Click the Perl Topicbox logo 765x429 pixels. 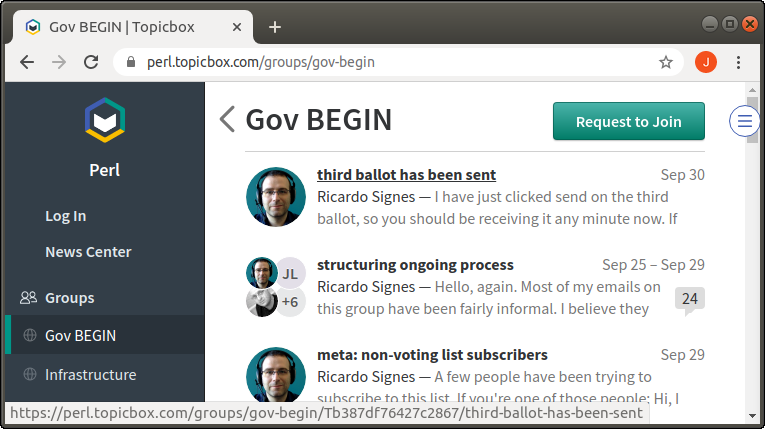pyautogui.click(x=104, y=120)
